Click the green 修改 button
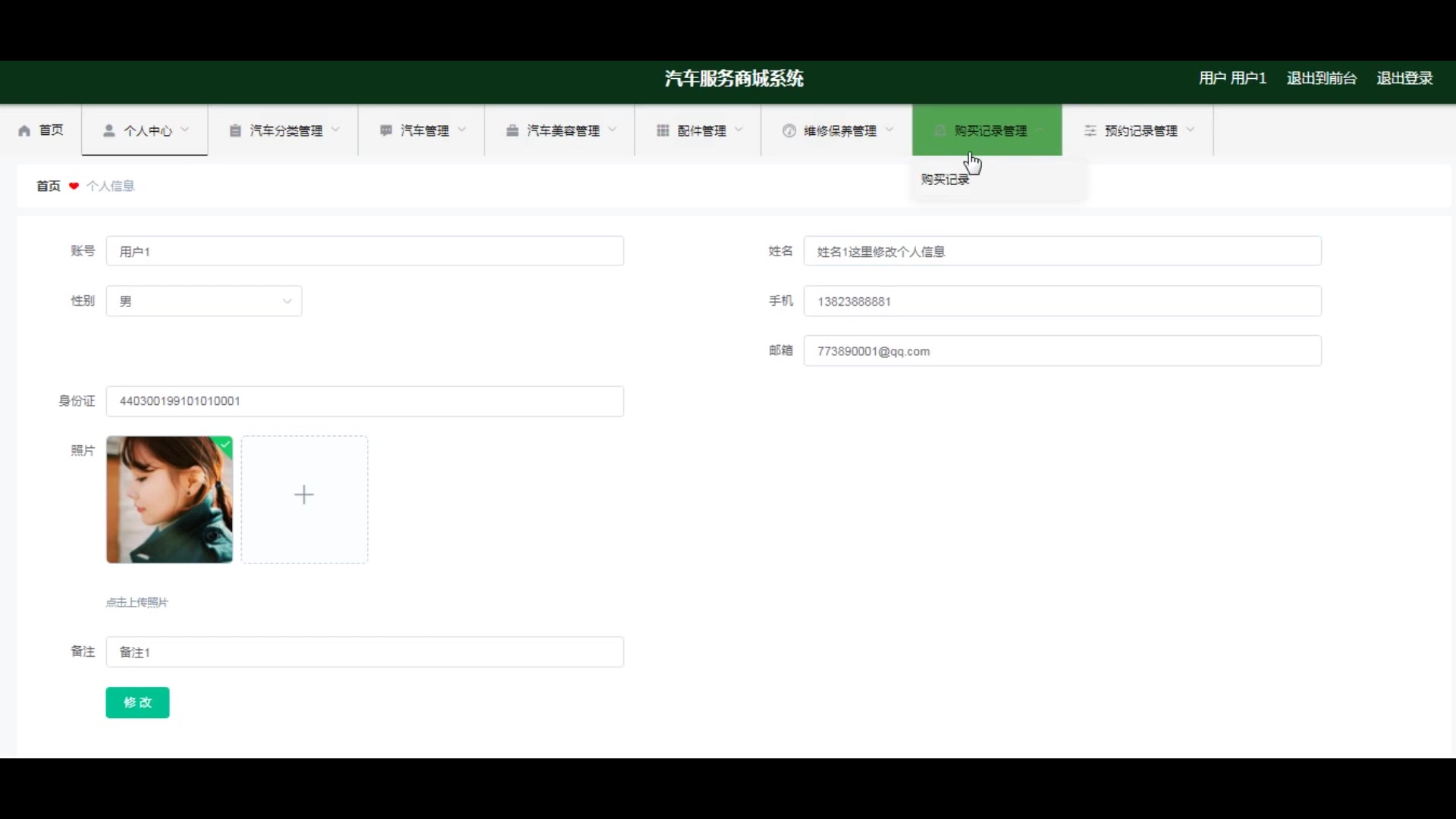 coord(137,702)
